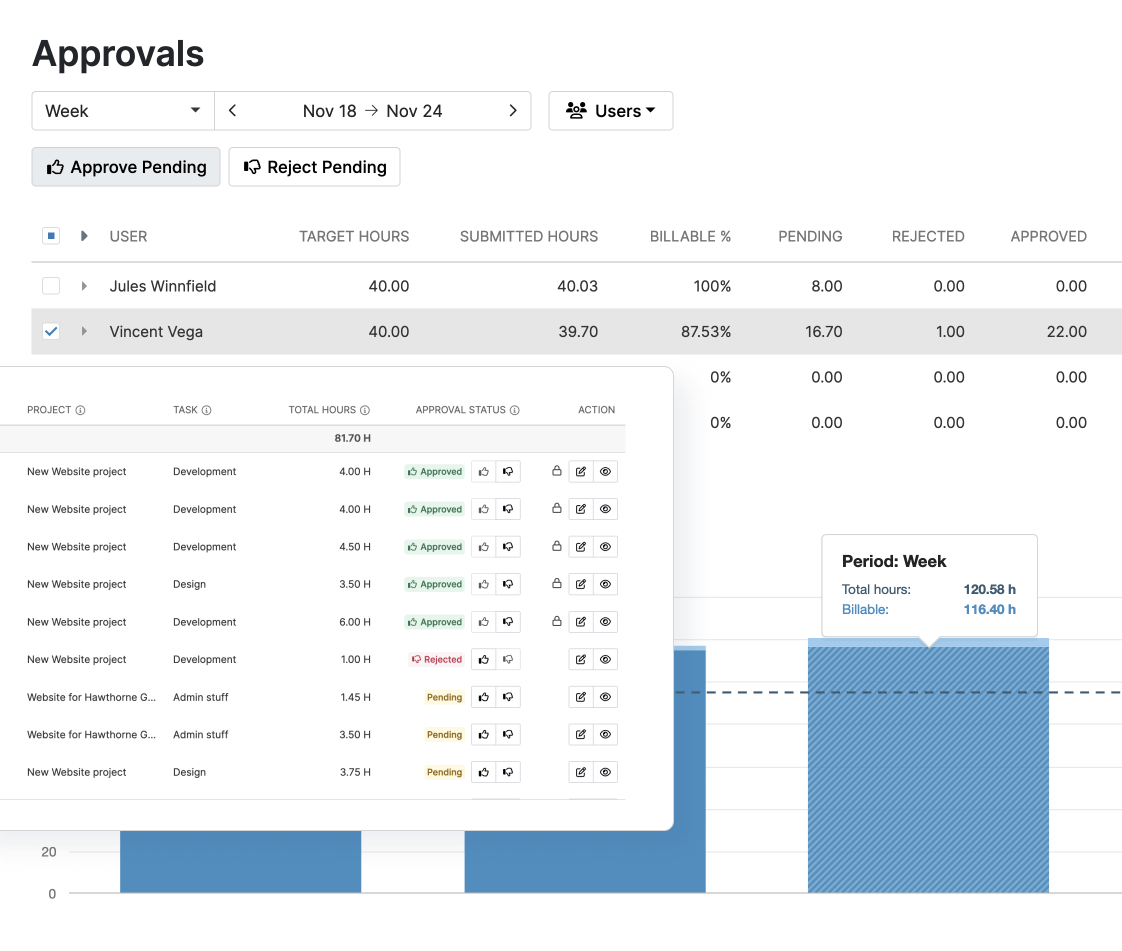Screen dimensions: 1122x951
Task: Open the edit icon for the Rejected Development entry
Action: click(x=580, y=659)
